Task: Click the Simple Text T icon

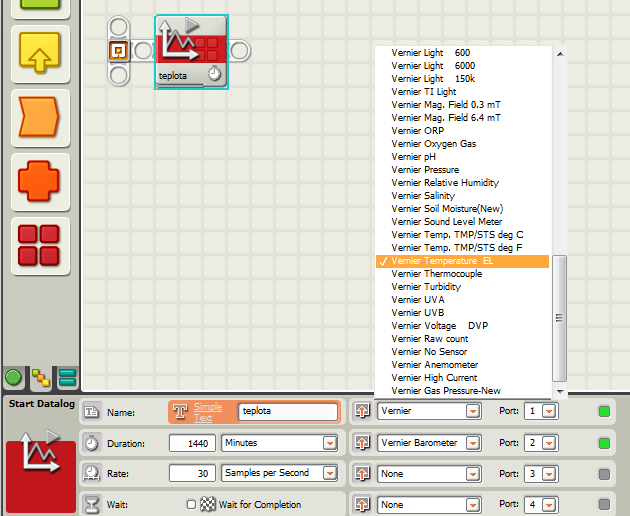Action: tap(180, 411)
